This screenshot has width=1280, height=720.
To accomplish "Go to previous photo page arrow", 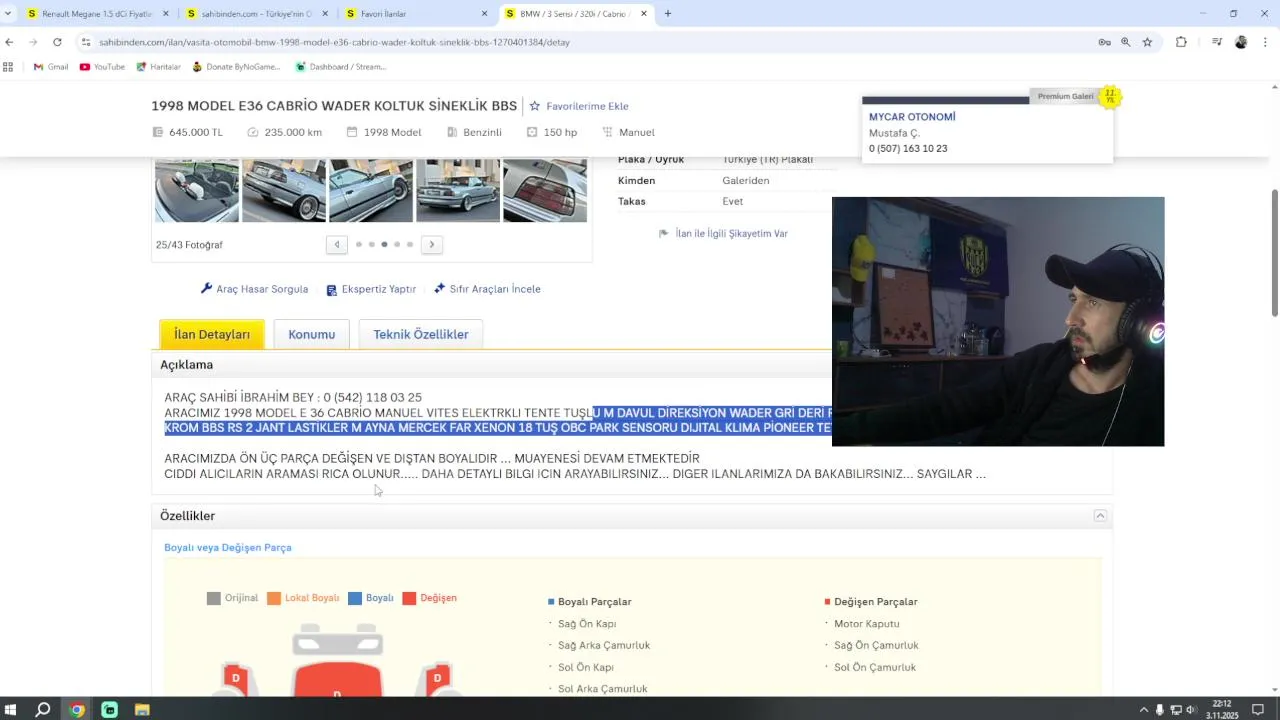I will (337, 244).
